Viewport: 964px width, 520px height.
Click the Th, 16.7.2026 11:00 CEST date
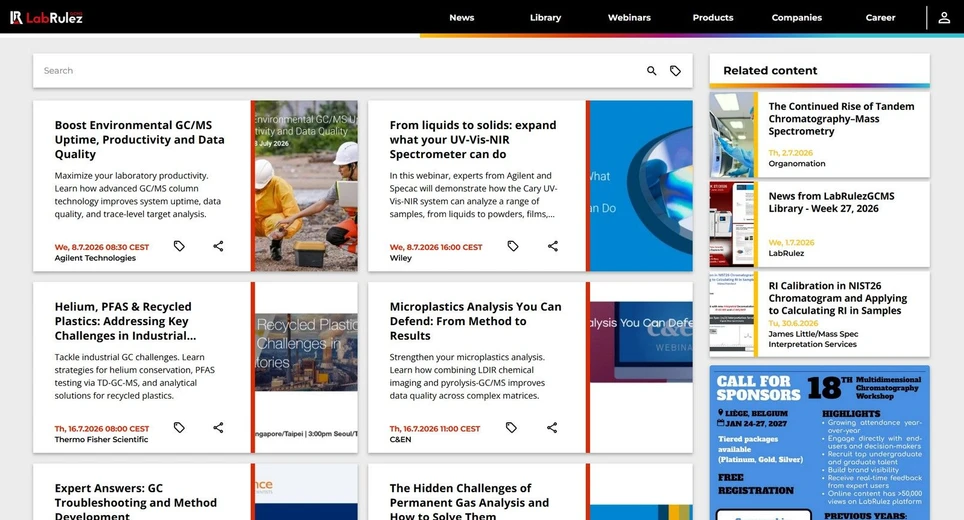coord(435,428)
